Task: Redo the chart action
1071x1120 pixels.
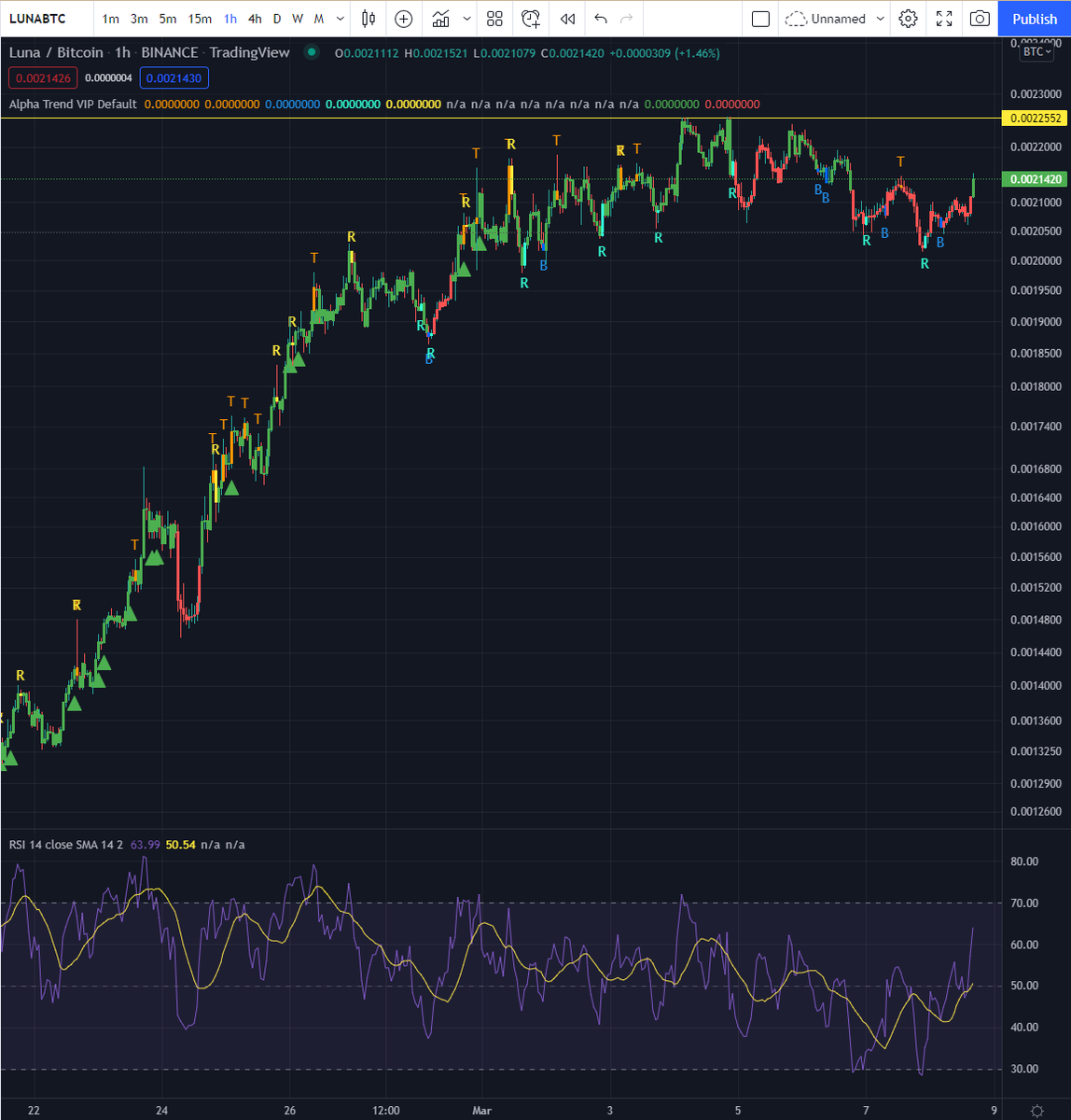Action: [x=627, y=19]
